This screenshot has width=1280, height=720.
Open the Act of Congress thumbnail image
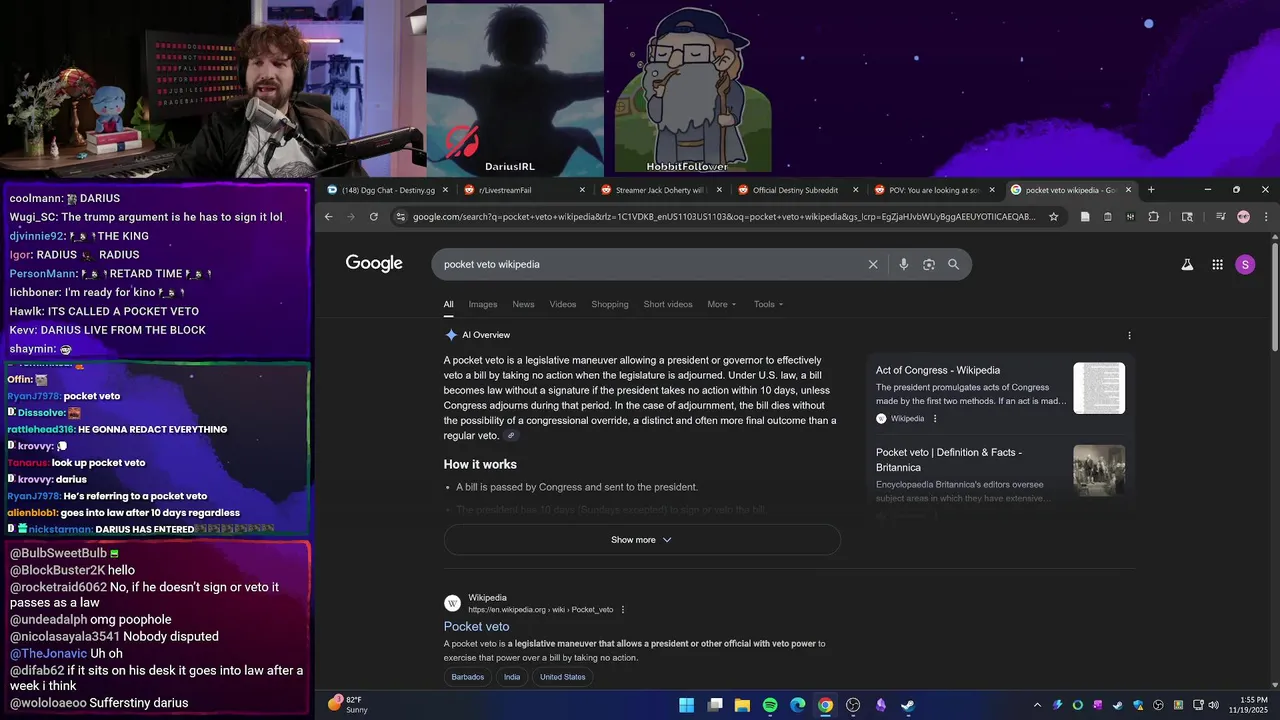[x=1099, y=388]
